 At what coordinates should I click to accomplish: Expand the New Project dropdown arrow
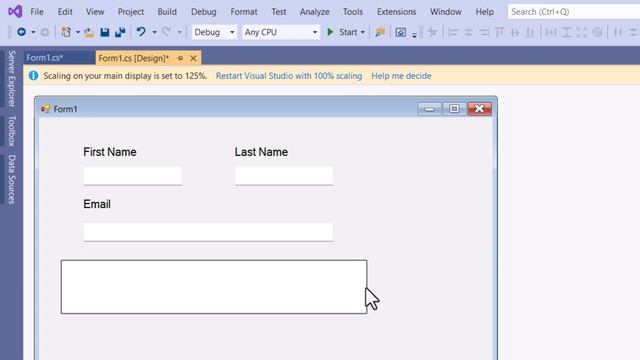pyautogui.click(x=78, y=32)
